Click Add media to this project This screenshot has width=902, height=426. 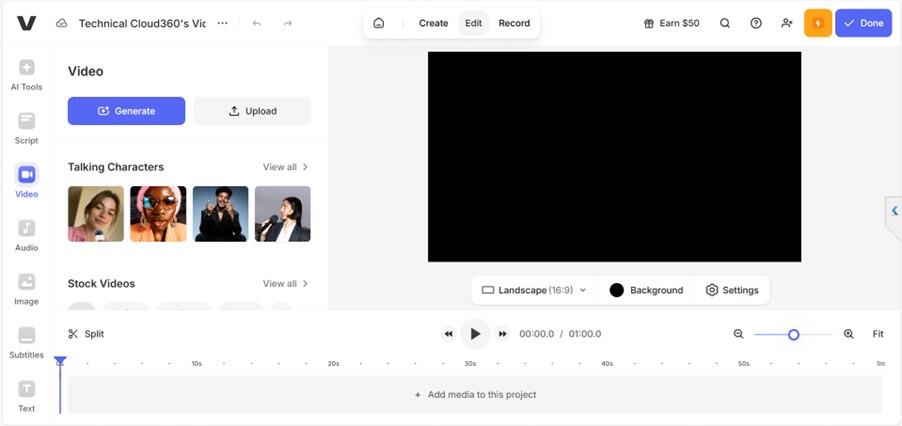pyautogui.click(x=475, y=395)
